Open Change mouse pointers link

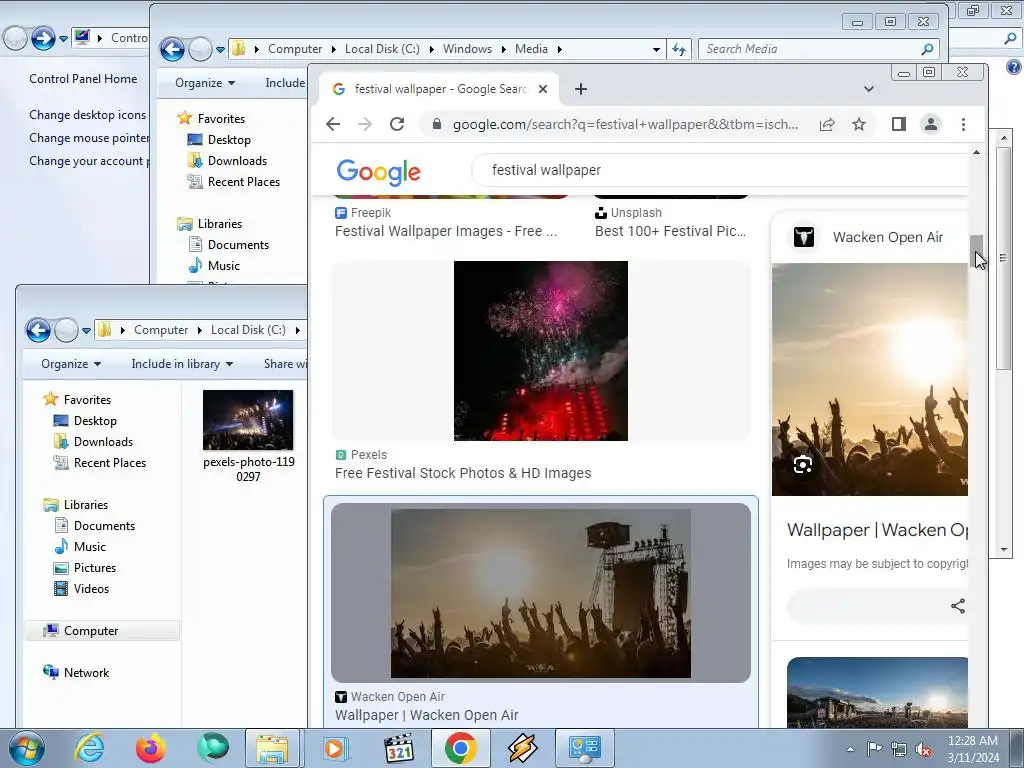(89, 138)
